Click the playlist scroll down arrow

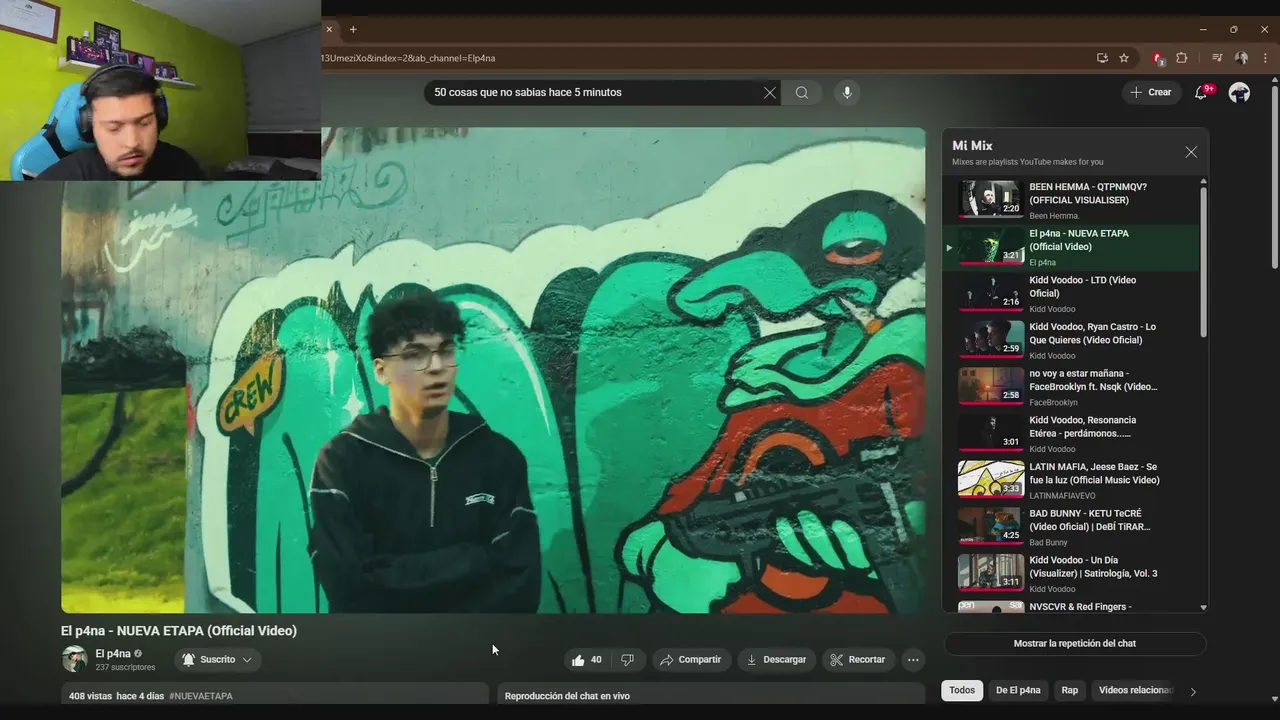pos(1203,607)
